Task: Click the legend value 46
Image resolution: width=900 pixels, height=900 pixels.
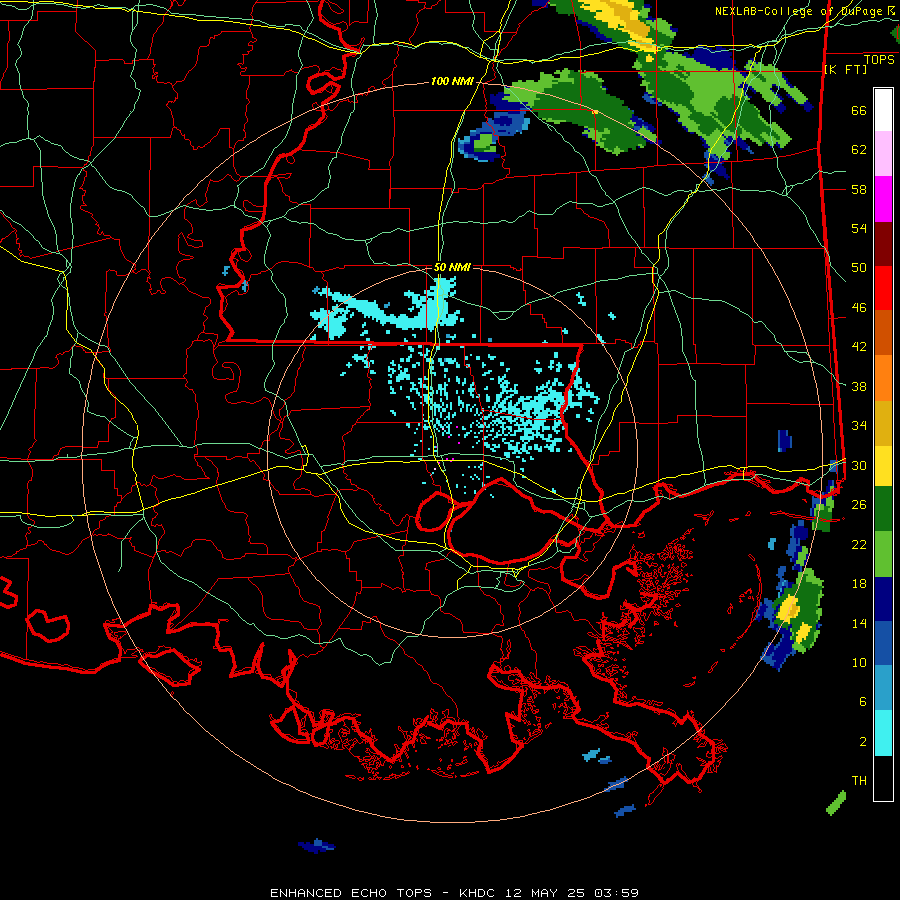Action: tap(859, 307)
